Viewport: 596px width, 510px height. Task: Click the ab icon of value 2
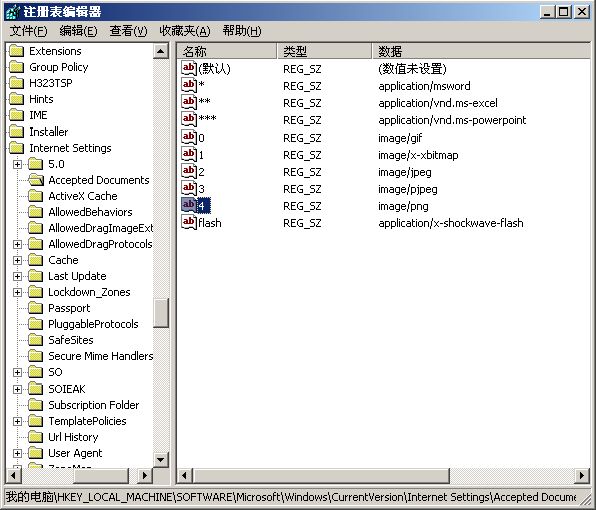click(x=189, y=171)
